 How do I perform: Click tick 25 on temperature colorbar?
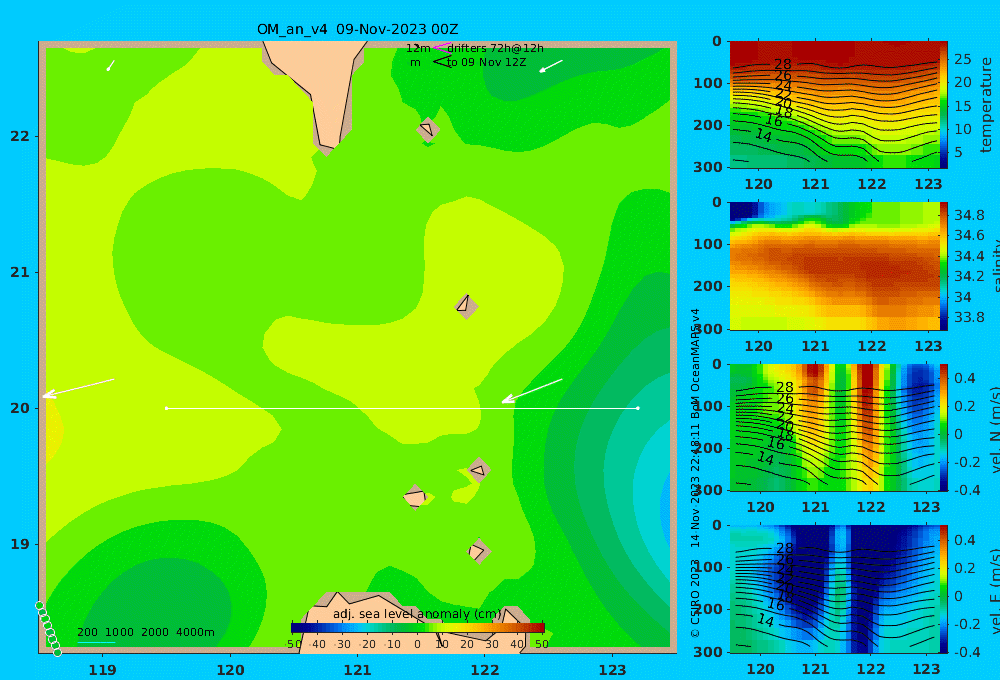[963, 59]
